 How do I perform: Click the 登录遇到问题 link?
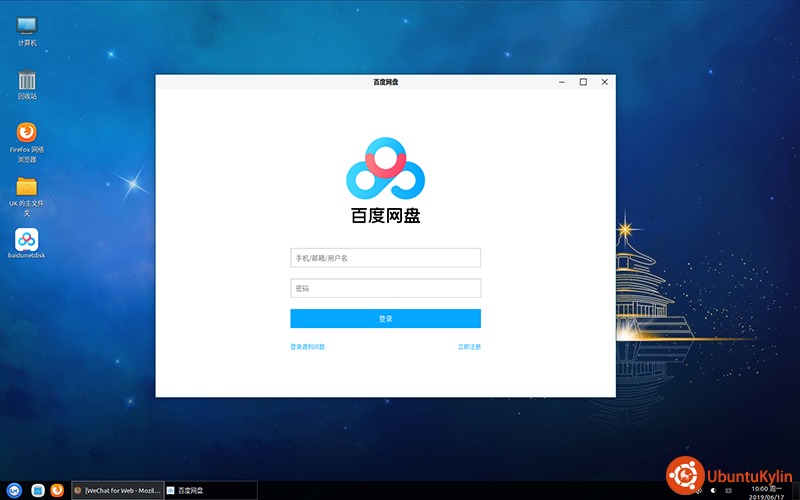307,347
